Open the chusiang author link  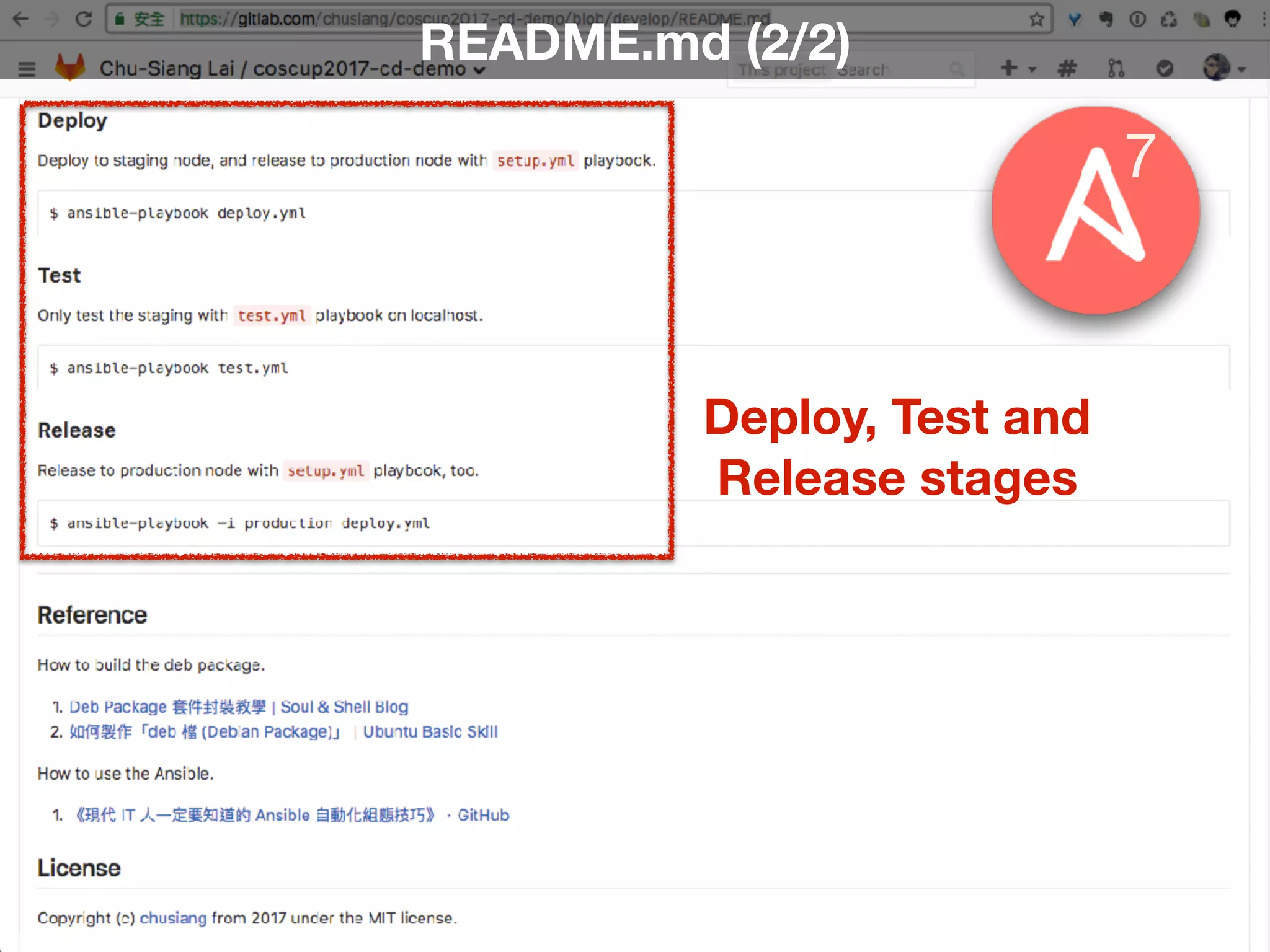(x=173, y=918)
